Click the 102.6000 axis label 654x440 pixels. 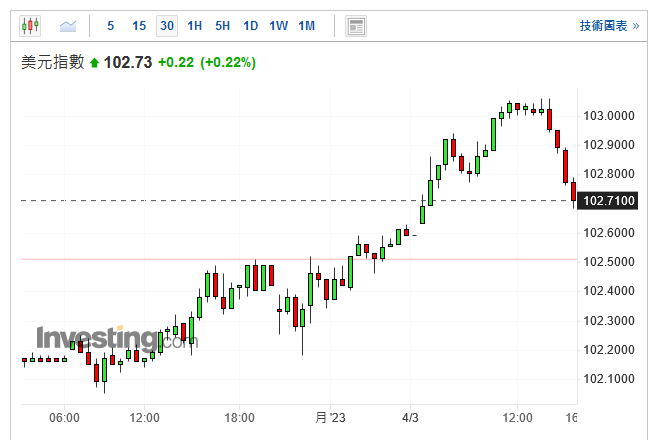[609, 233]
